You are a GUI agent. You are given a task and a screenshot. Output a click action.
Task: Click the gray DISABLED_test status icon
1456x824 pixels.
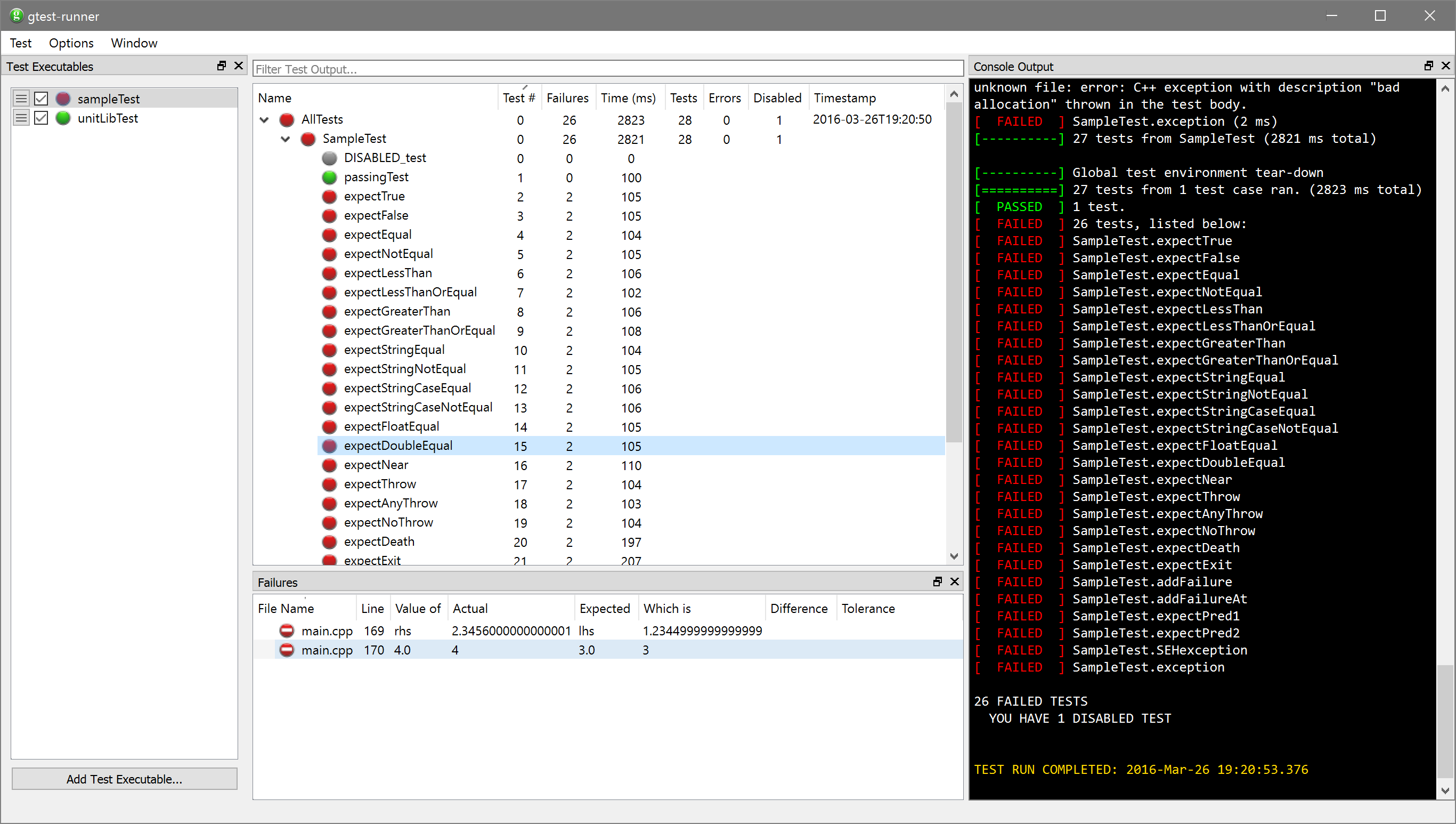point(329,158)
